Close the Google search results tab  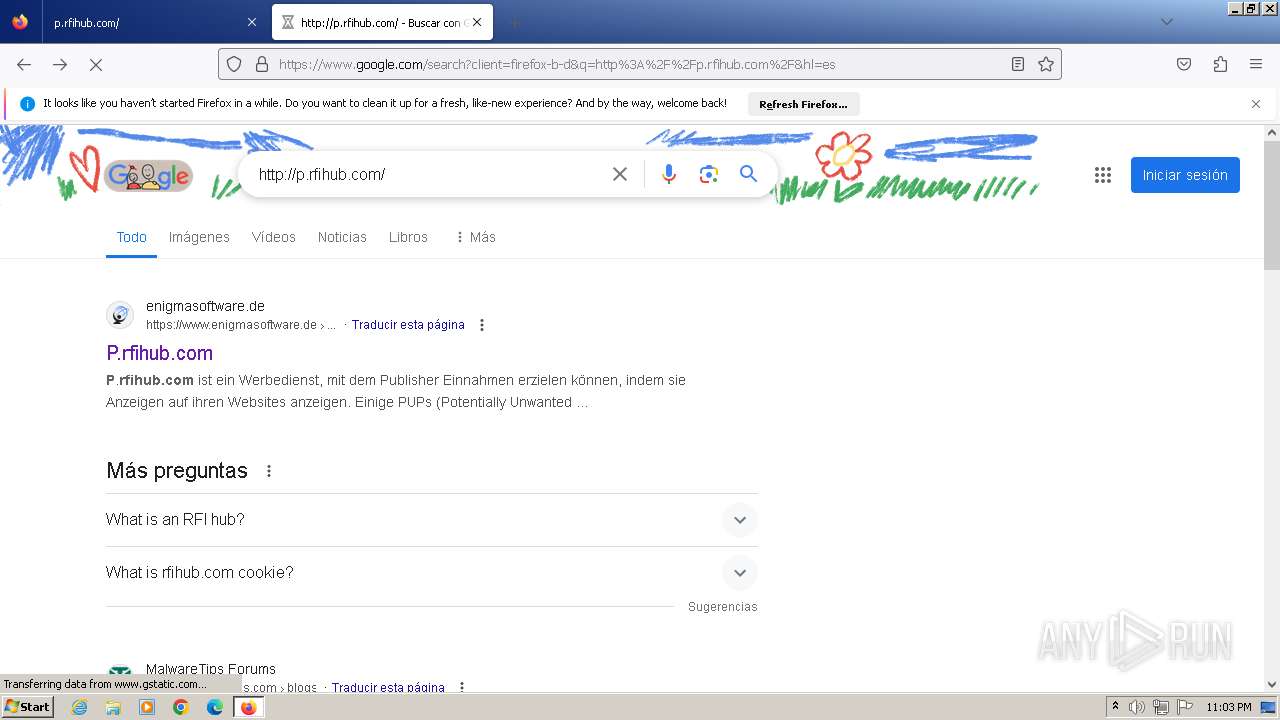tap(477, 22)
